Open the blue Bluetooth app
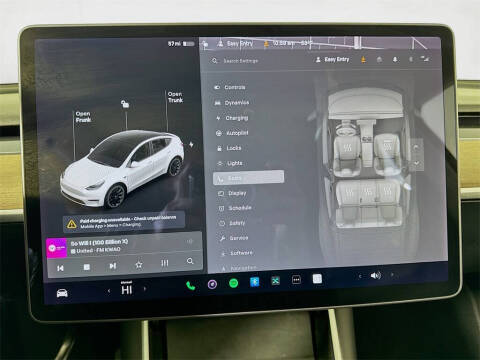 click(255, 282)
